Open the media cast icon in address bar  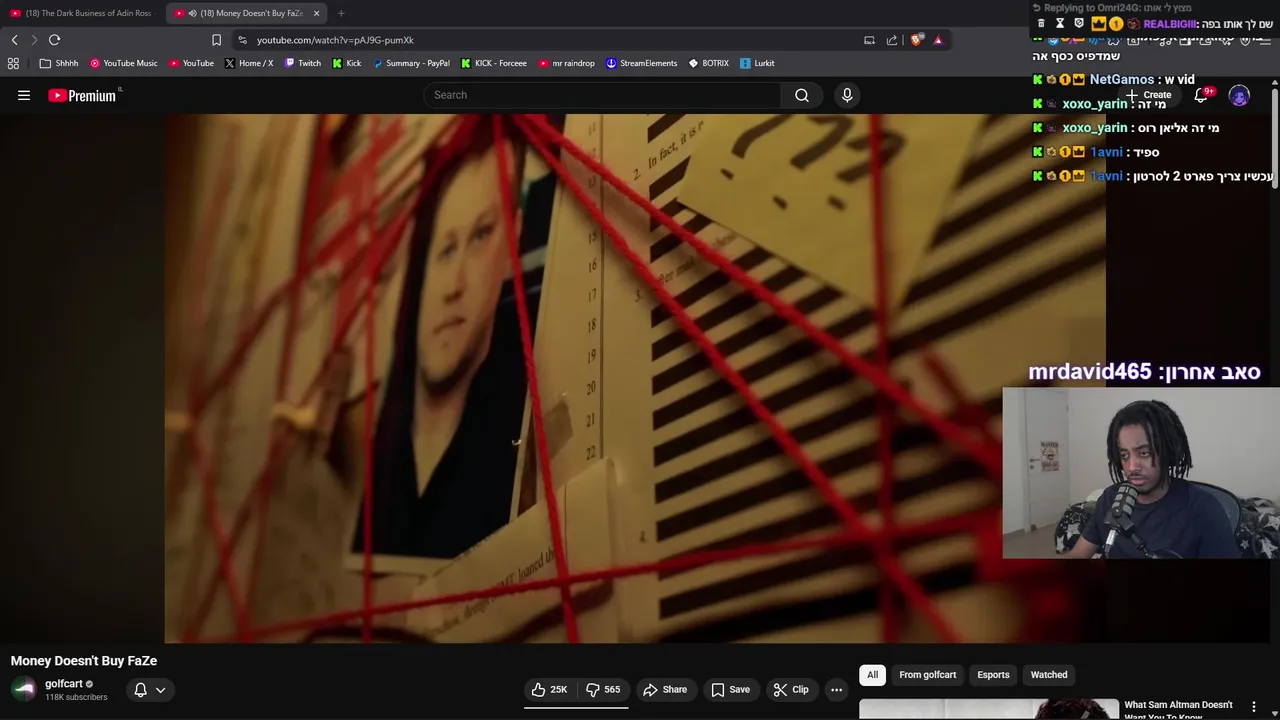point(869,40)
